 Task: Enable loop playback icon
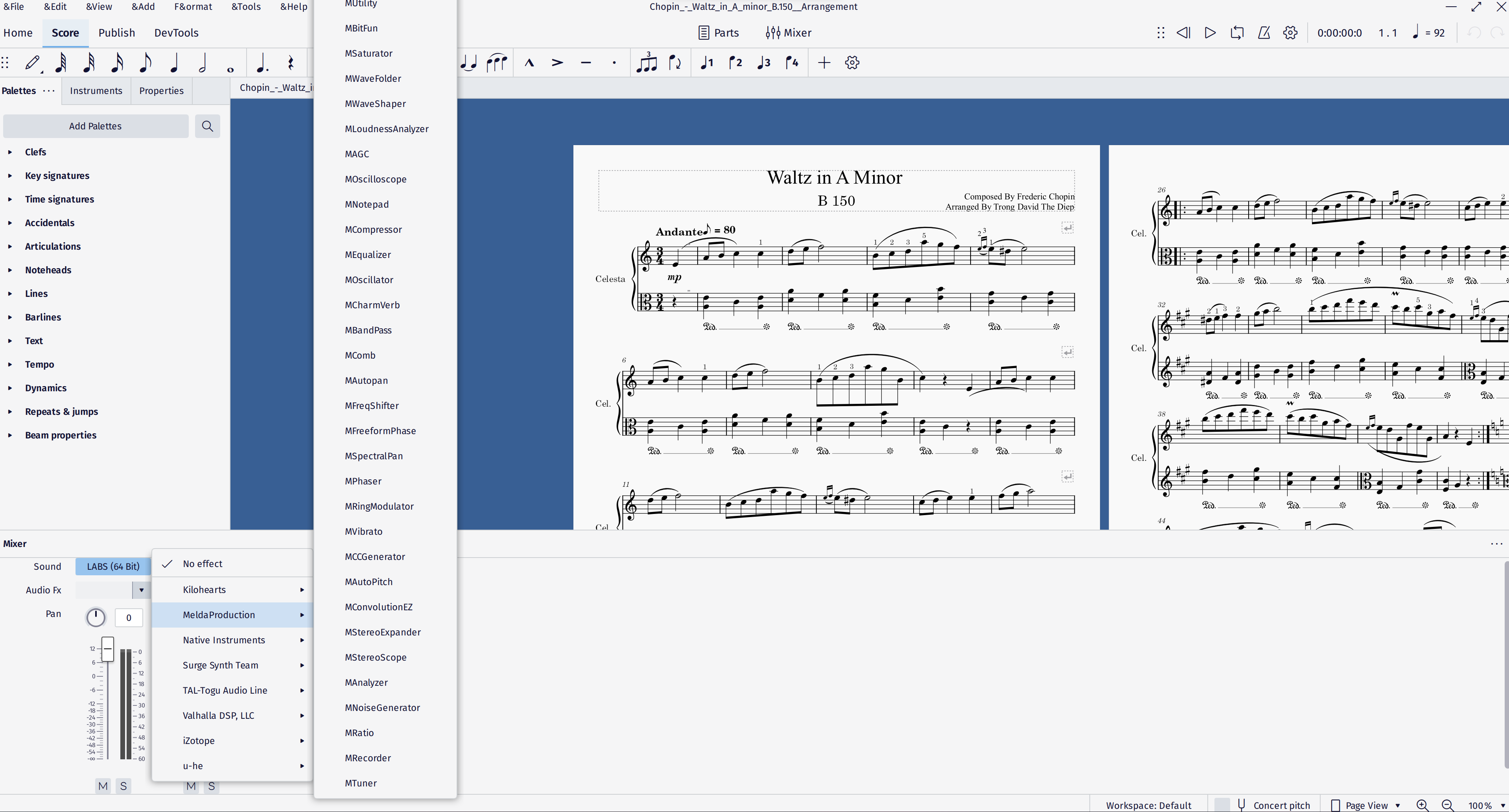(x=1236, y=33)
